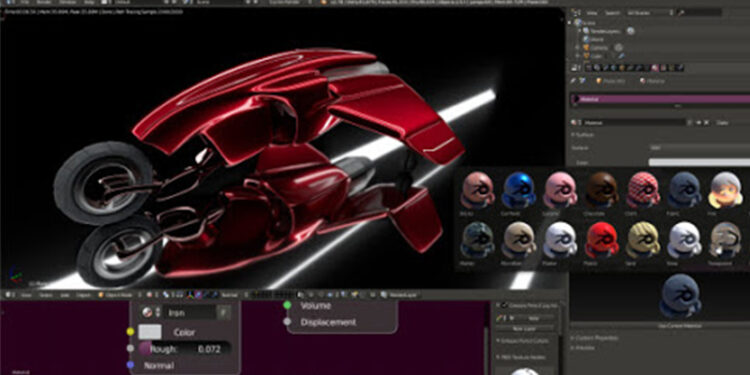The height and width of the screenshot is (375, 750).
Task: Open the Outliner Search menu
Action: (613, 13)
